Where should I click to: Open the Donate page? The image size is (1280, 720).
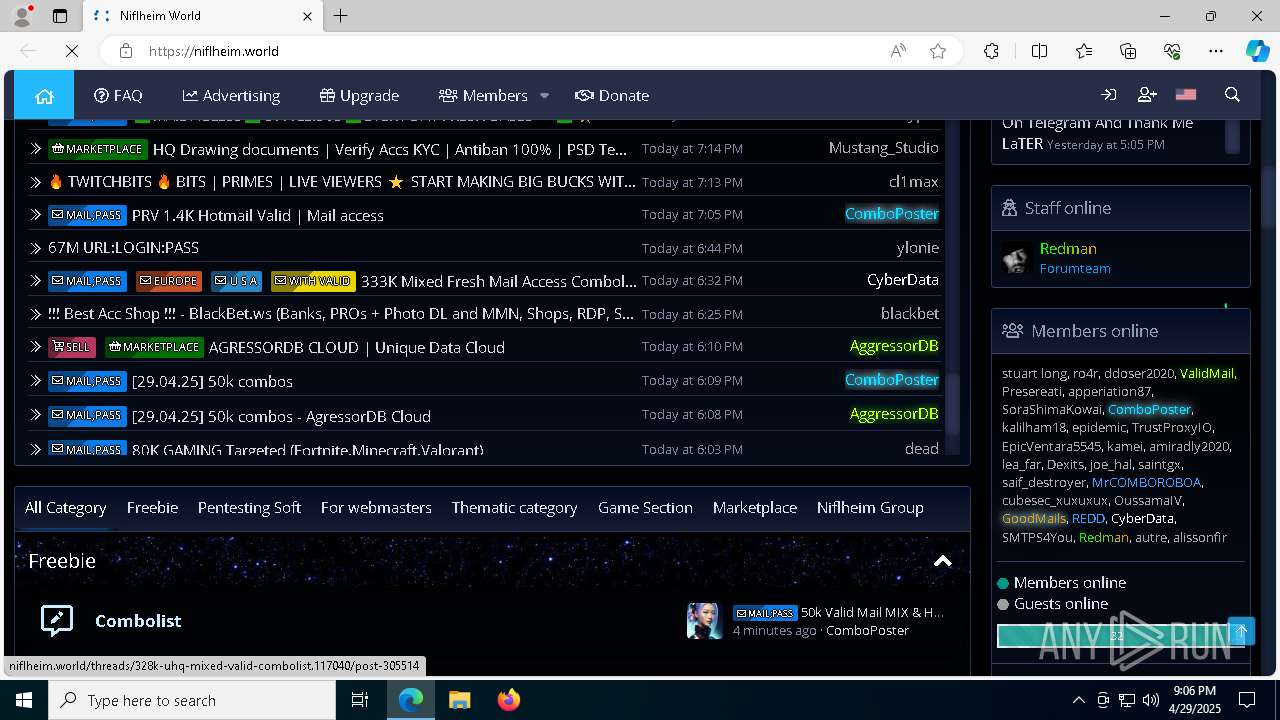click(612, 96)
